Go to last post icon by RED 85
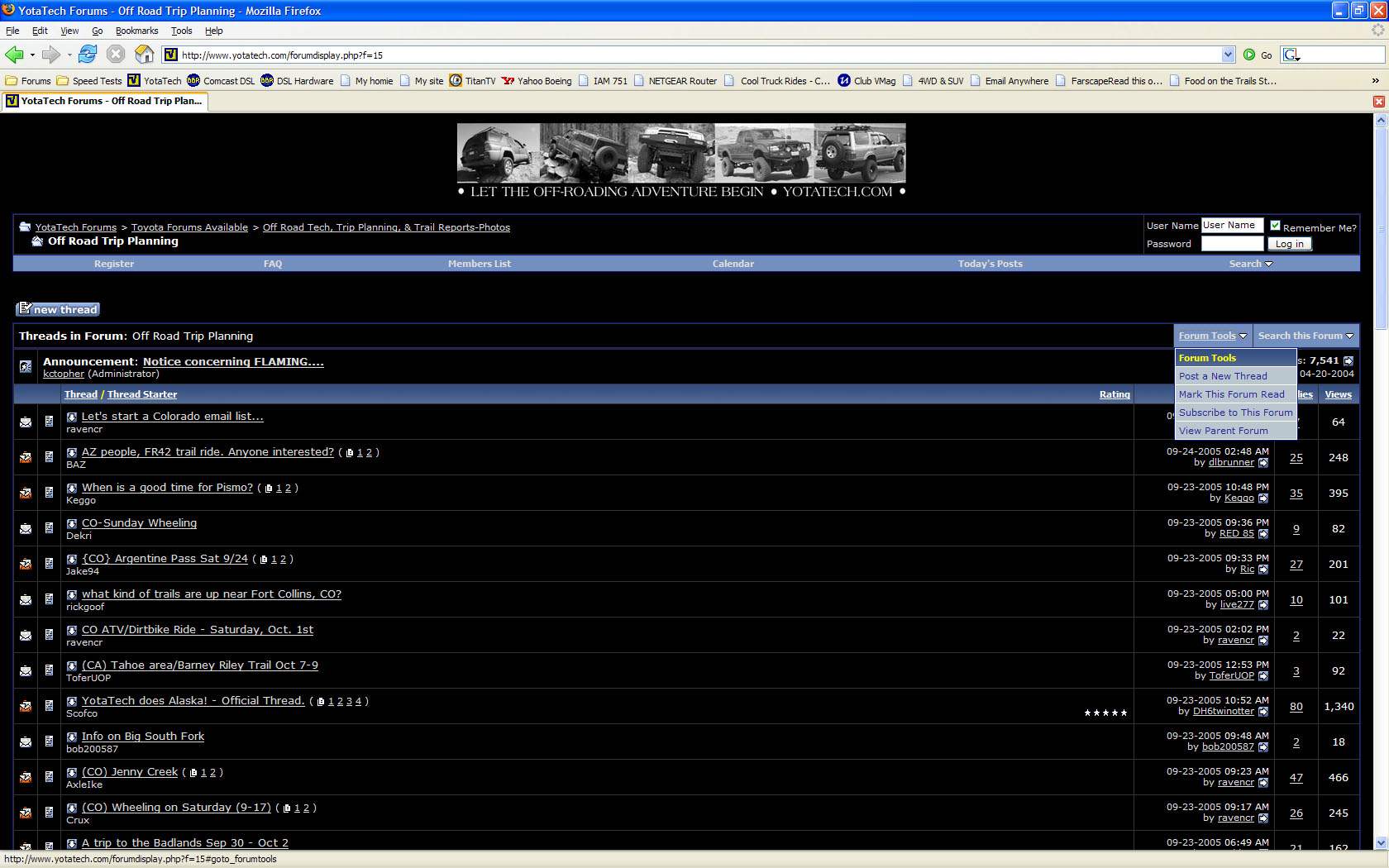The image size is (1389, 868). tap(1263, 534)
